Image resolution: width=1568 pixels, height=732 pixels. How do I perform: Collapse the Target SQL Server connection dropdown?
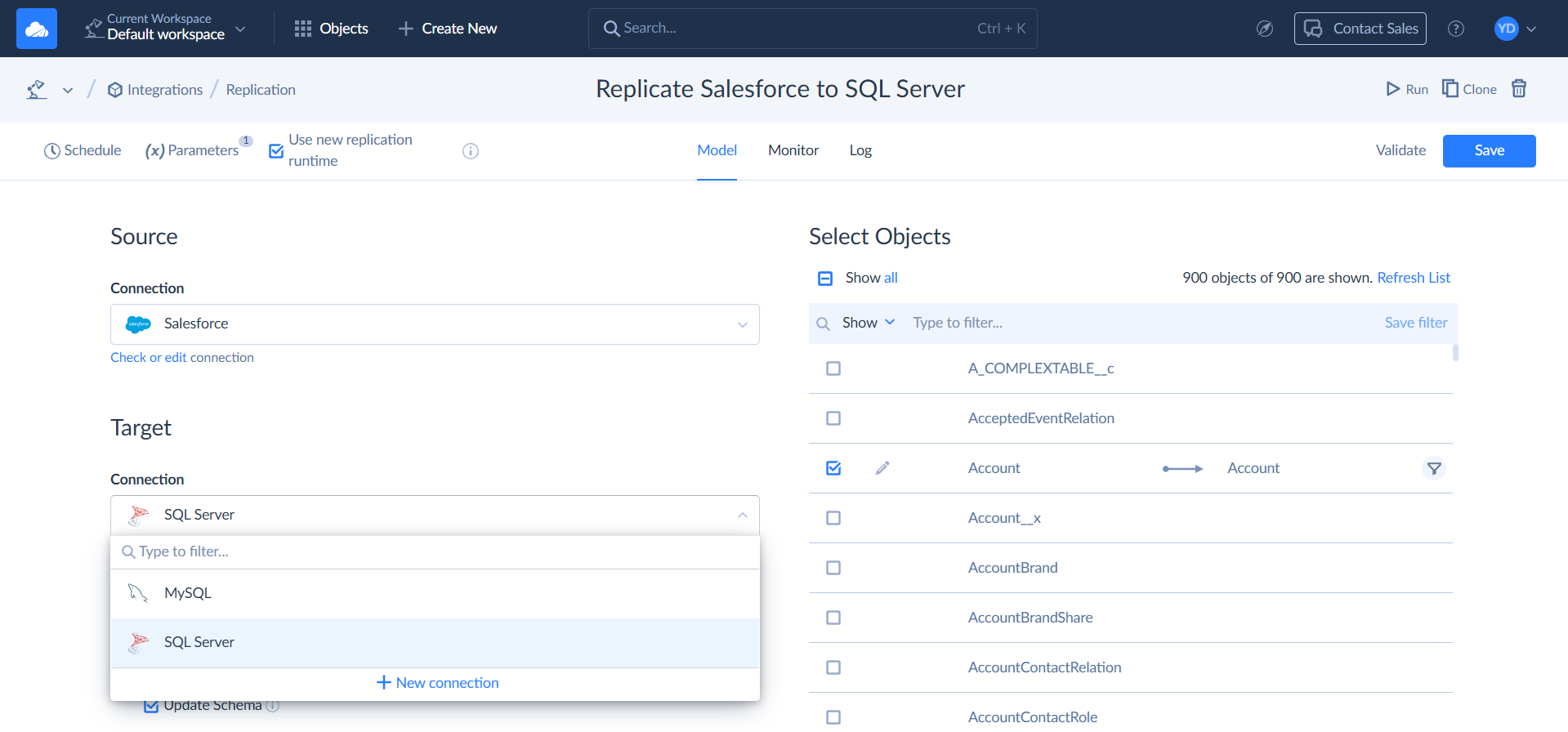point(435,516)
